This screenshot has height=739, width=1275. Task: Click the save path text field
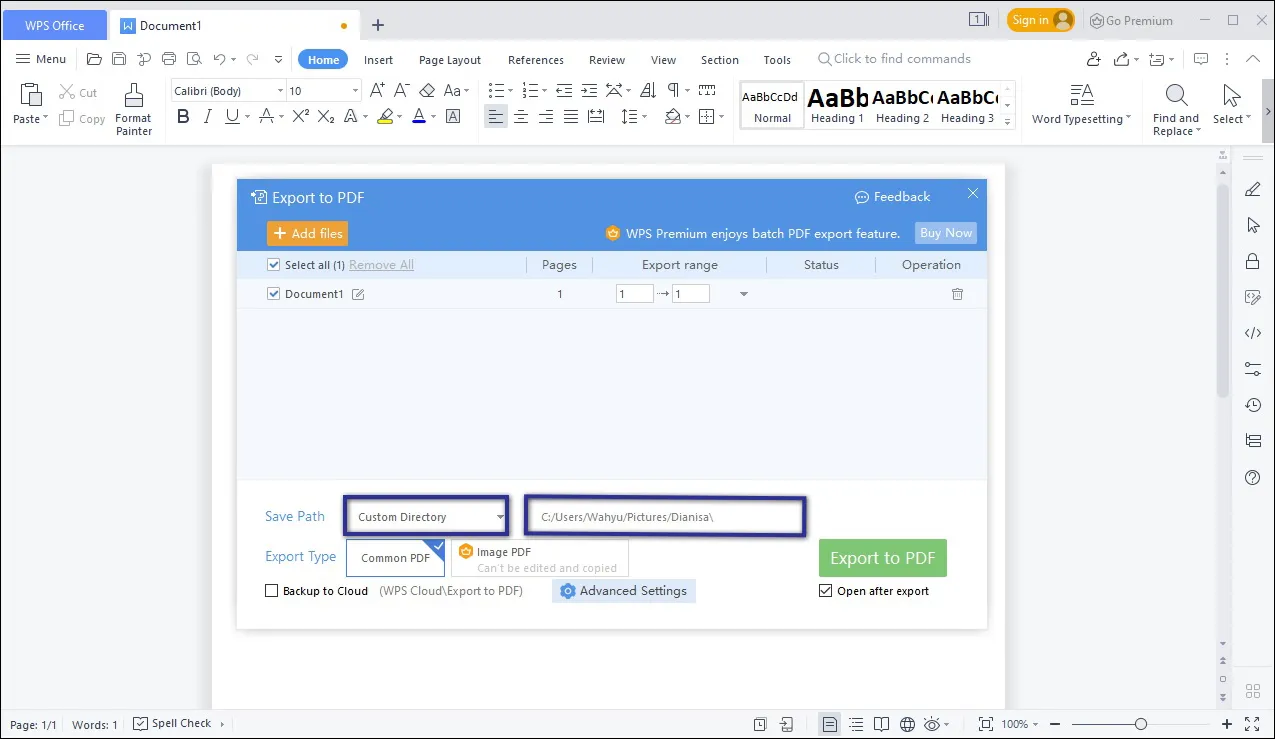(x=665, y=517)
